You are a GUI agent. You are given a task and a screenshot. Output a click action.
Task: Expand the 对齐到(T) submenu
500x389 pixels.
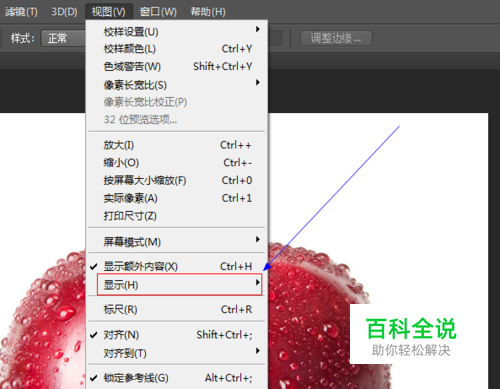[x=177, y=353]
